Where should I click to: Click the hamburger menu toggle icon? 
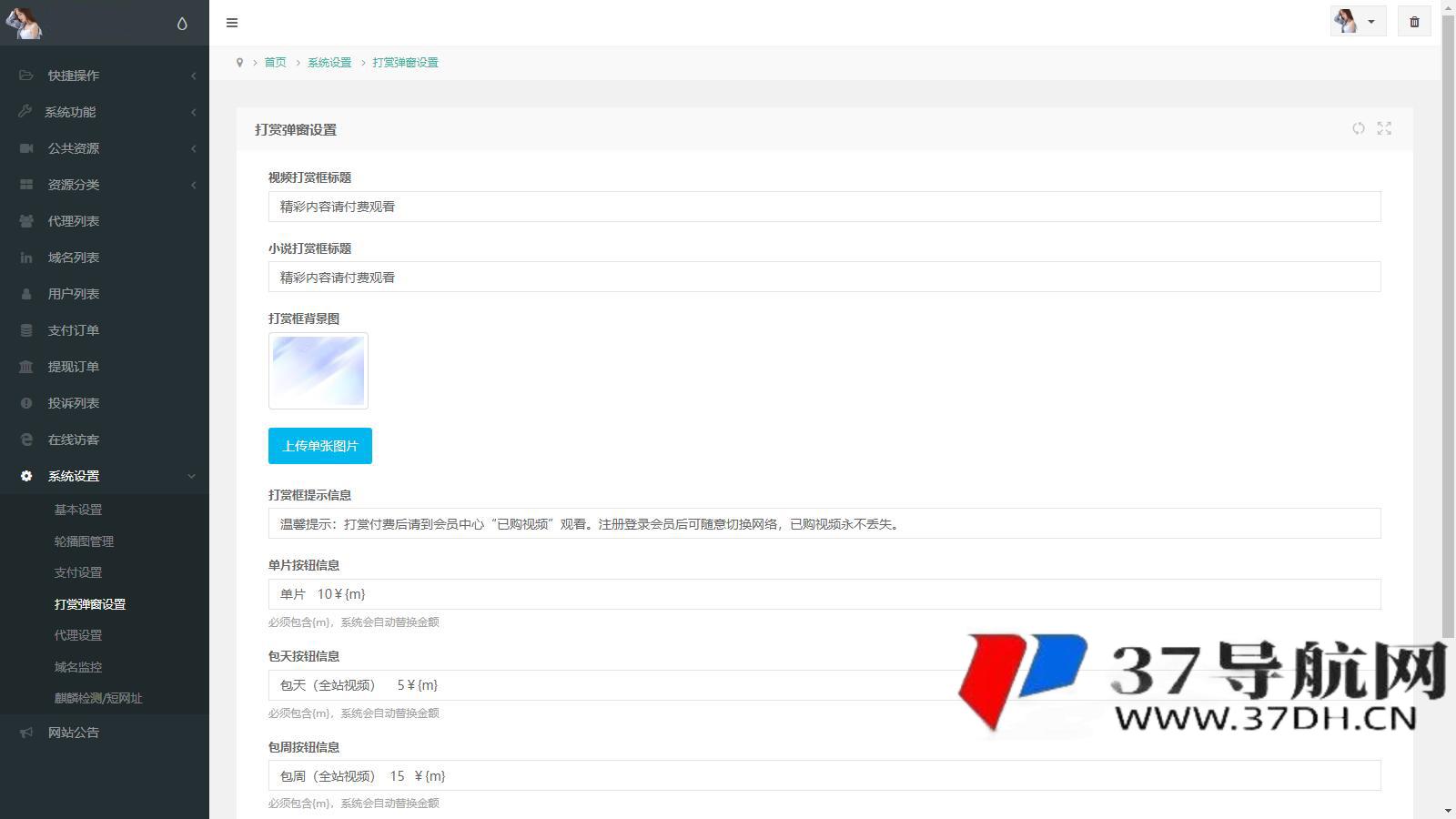coord(232,23)
